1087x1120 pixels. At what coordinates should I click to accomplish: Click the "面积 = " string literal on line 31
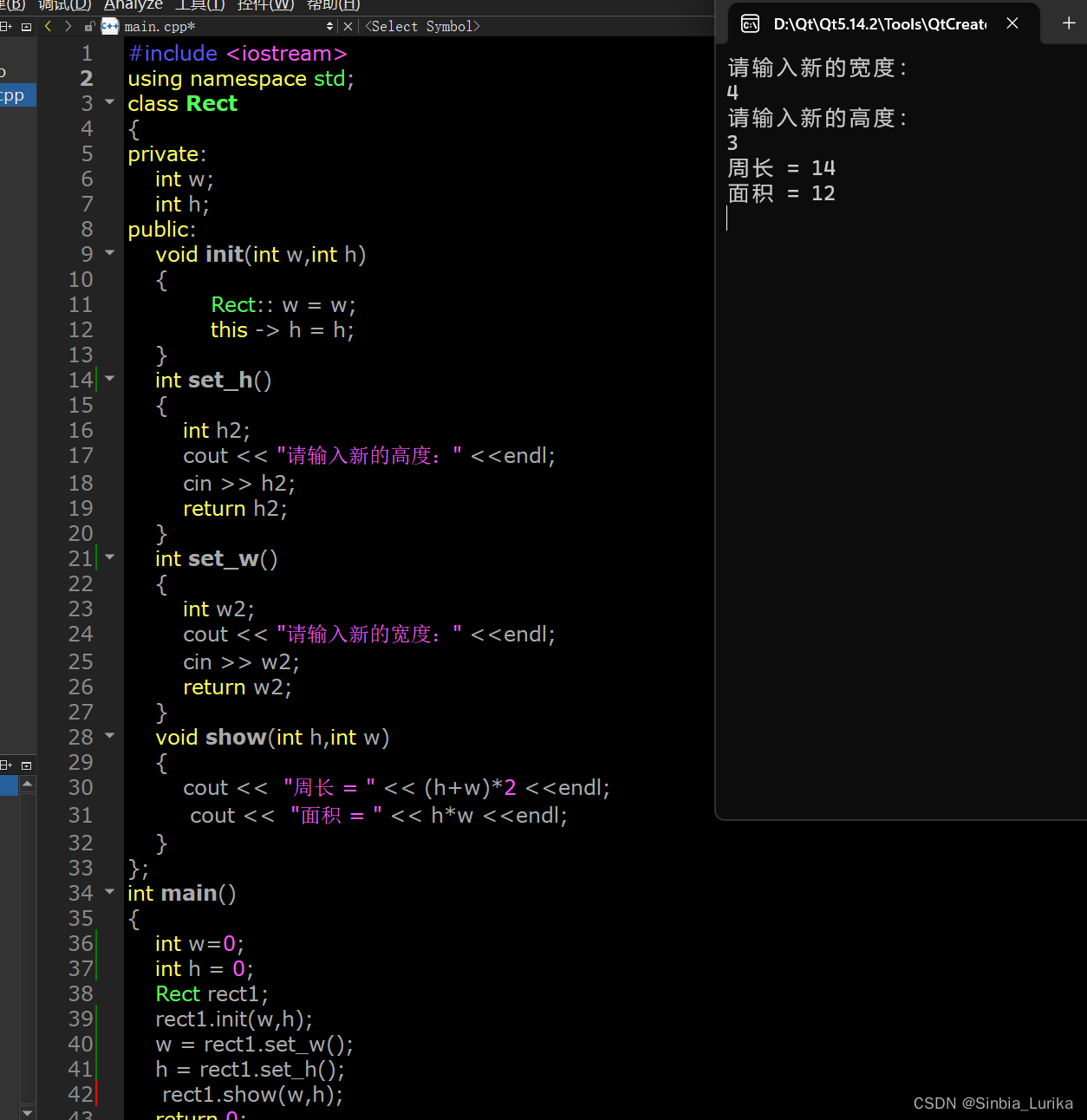pos(336,816)
